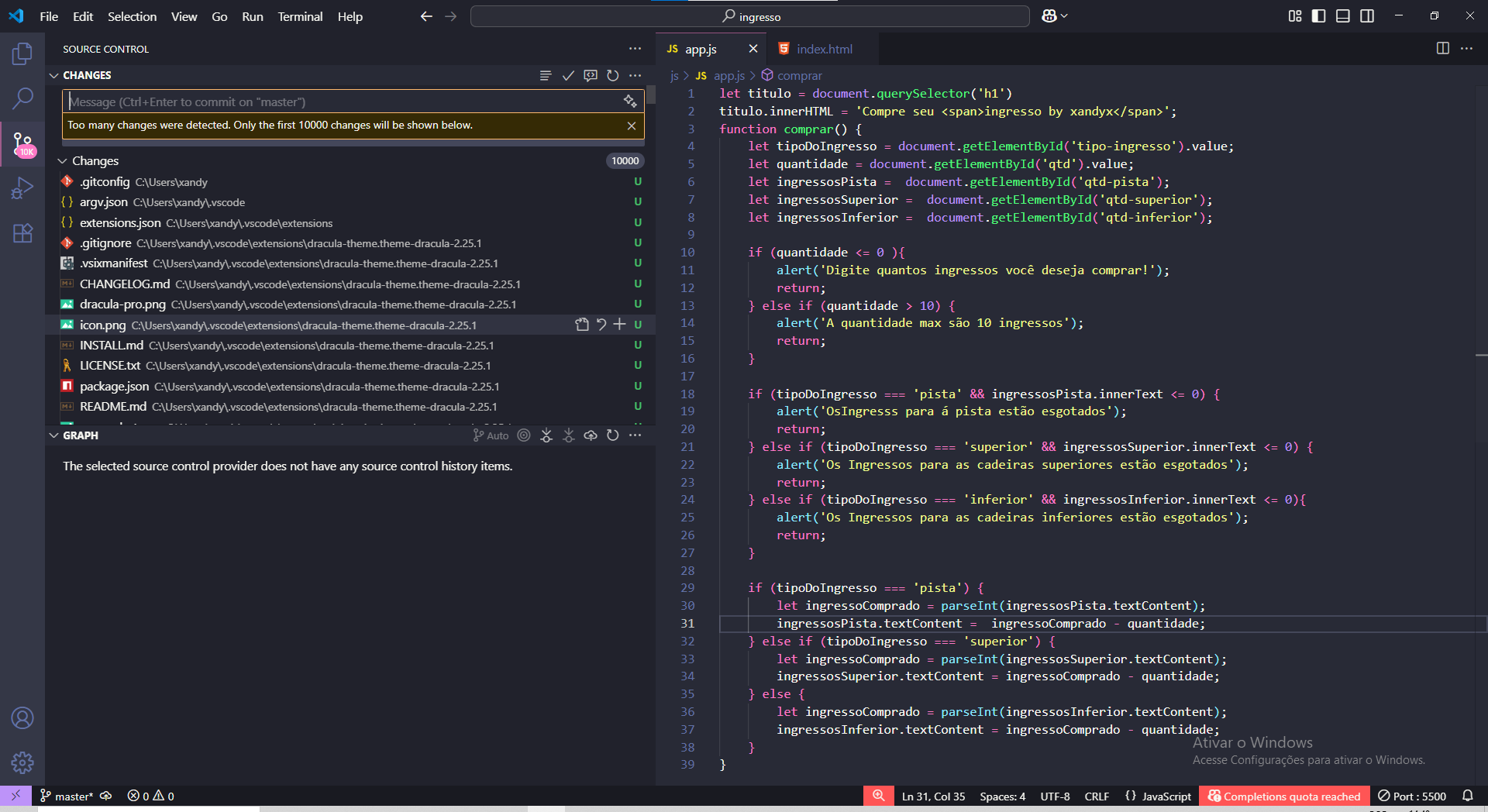Click the Copilot code review icon in Changes header
The image size is (1488, 812).
click(x=591, y=75)
